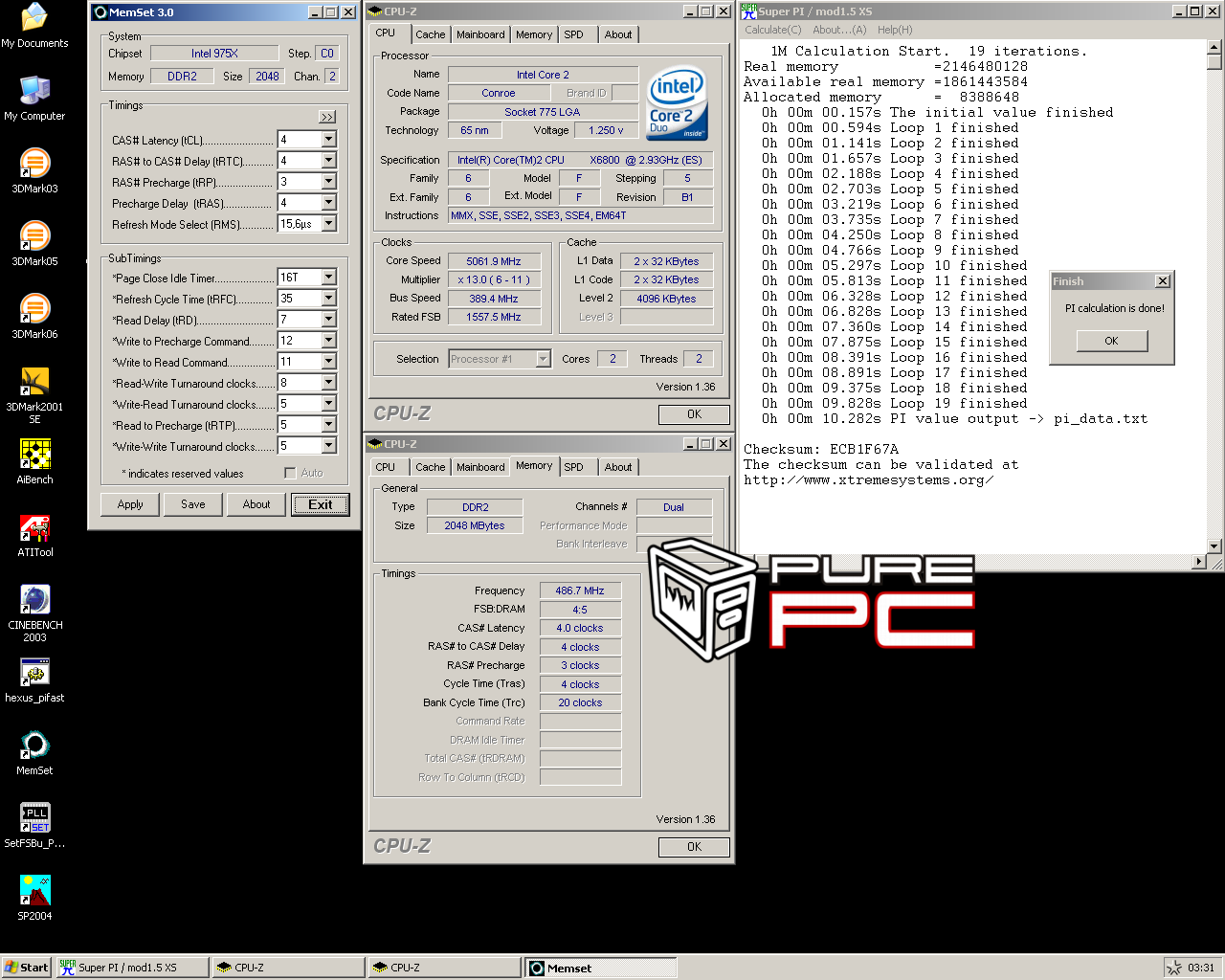The image size is (1225, 980).
Task: Open Write-Read Turnaround clocks dropdown
Action: (329, 404)
